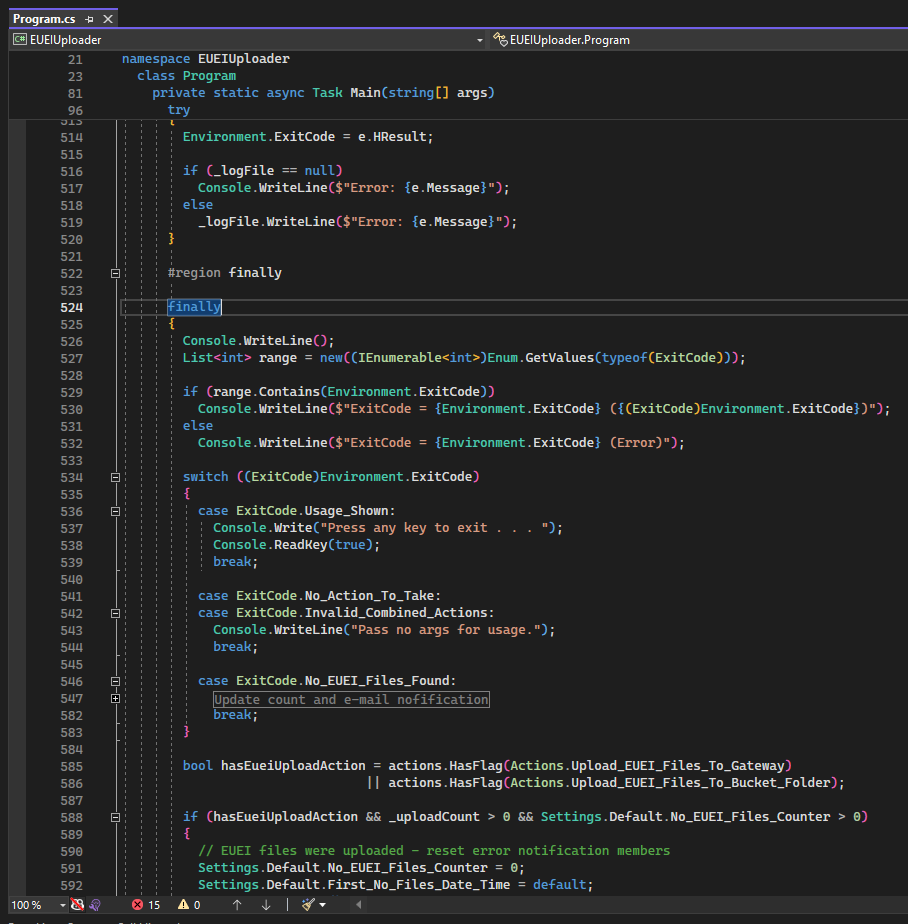Click 'Environment.ExitCode = e.HResult;' at line 514
Image resolution: width=908 pixels, height=924 pixels.
pyautogui.click(x=308, y=137)
